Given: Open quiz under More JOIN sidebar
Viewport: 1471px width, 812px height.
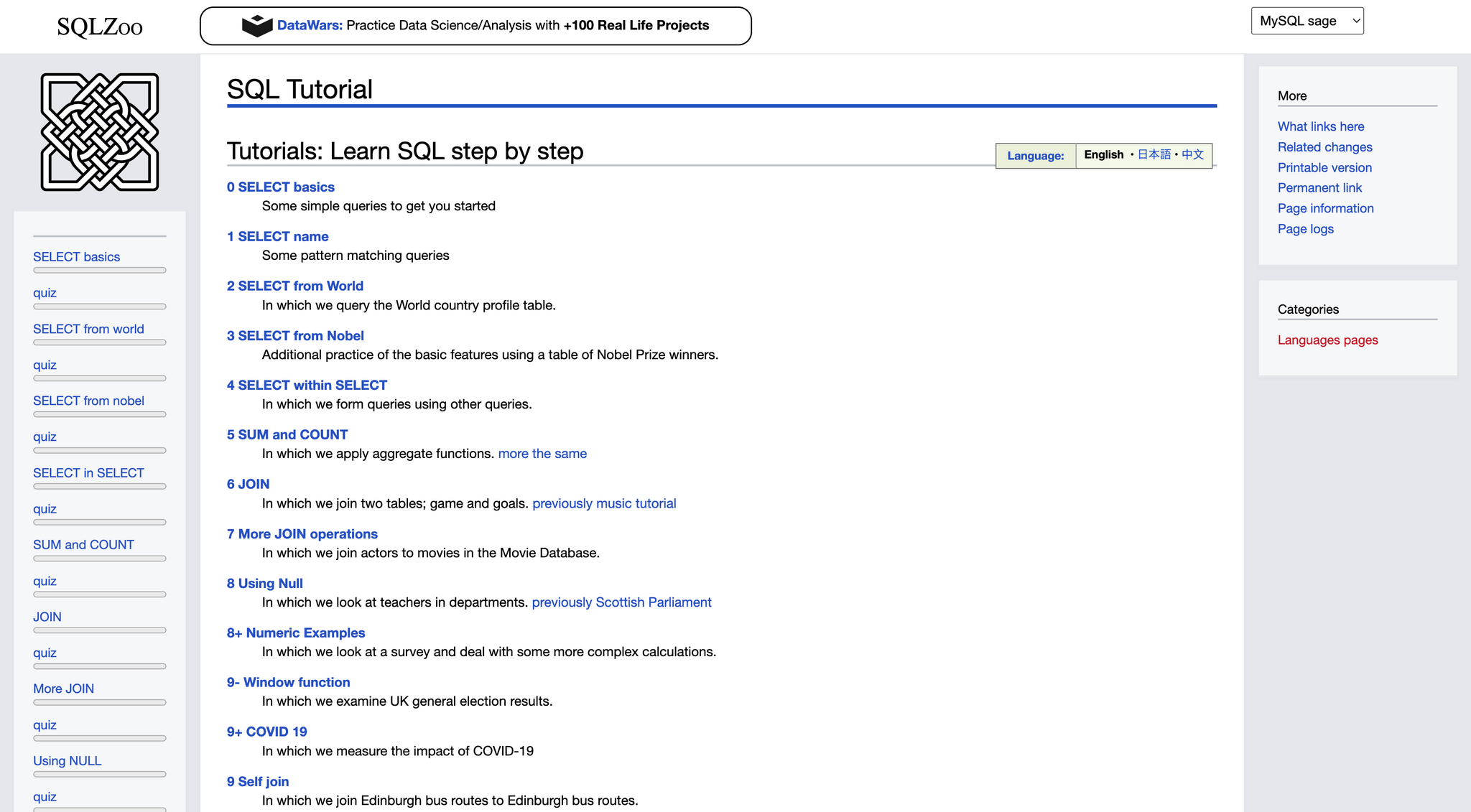Looking at the screenshot, I should (x=45, y=725).
